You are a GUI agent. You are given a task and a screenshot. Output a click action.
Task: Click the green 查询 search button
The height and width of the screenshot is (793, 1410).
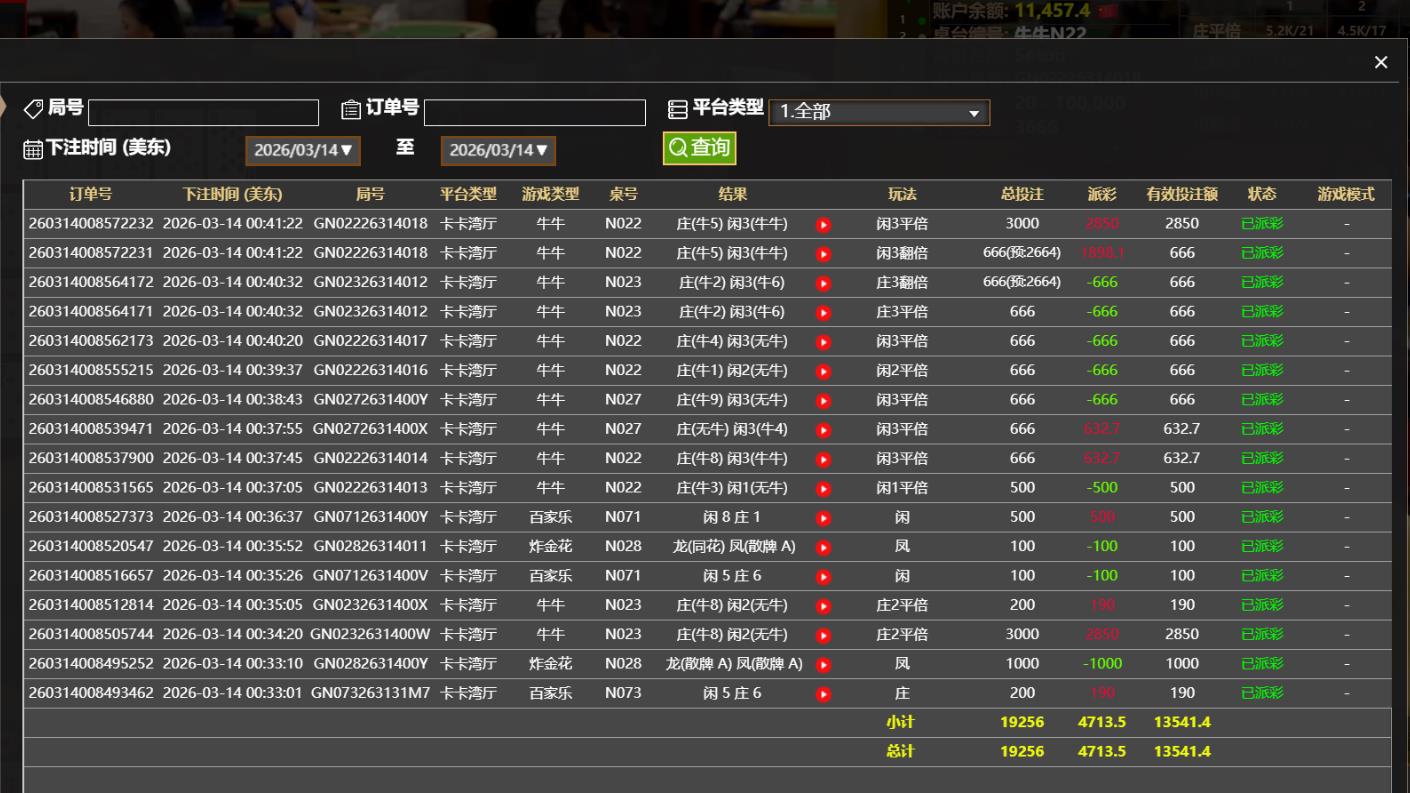[x=699, y=148]
